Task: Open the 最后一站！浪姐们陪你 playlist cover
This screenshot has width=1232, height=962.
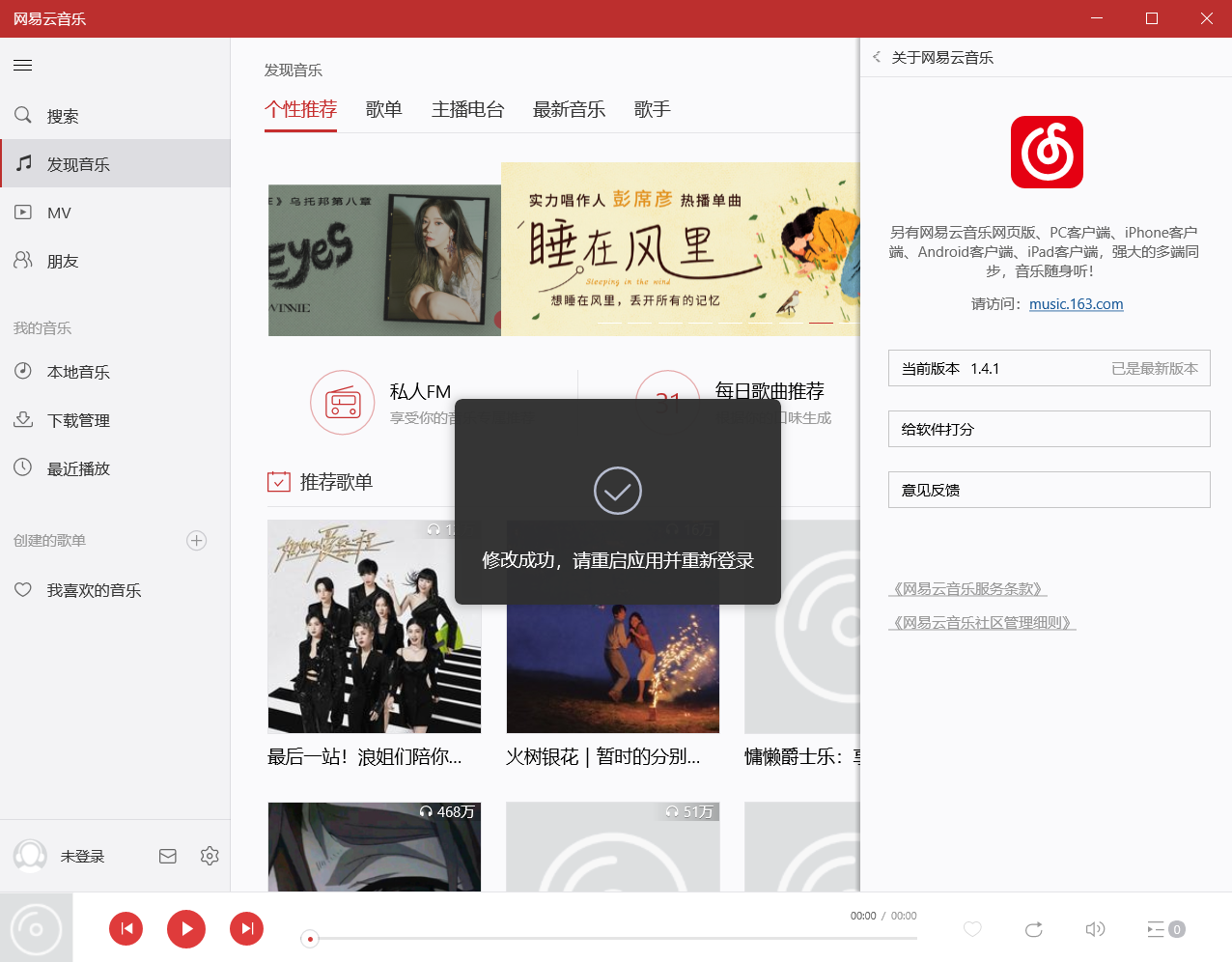Action: [375, 627]
